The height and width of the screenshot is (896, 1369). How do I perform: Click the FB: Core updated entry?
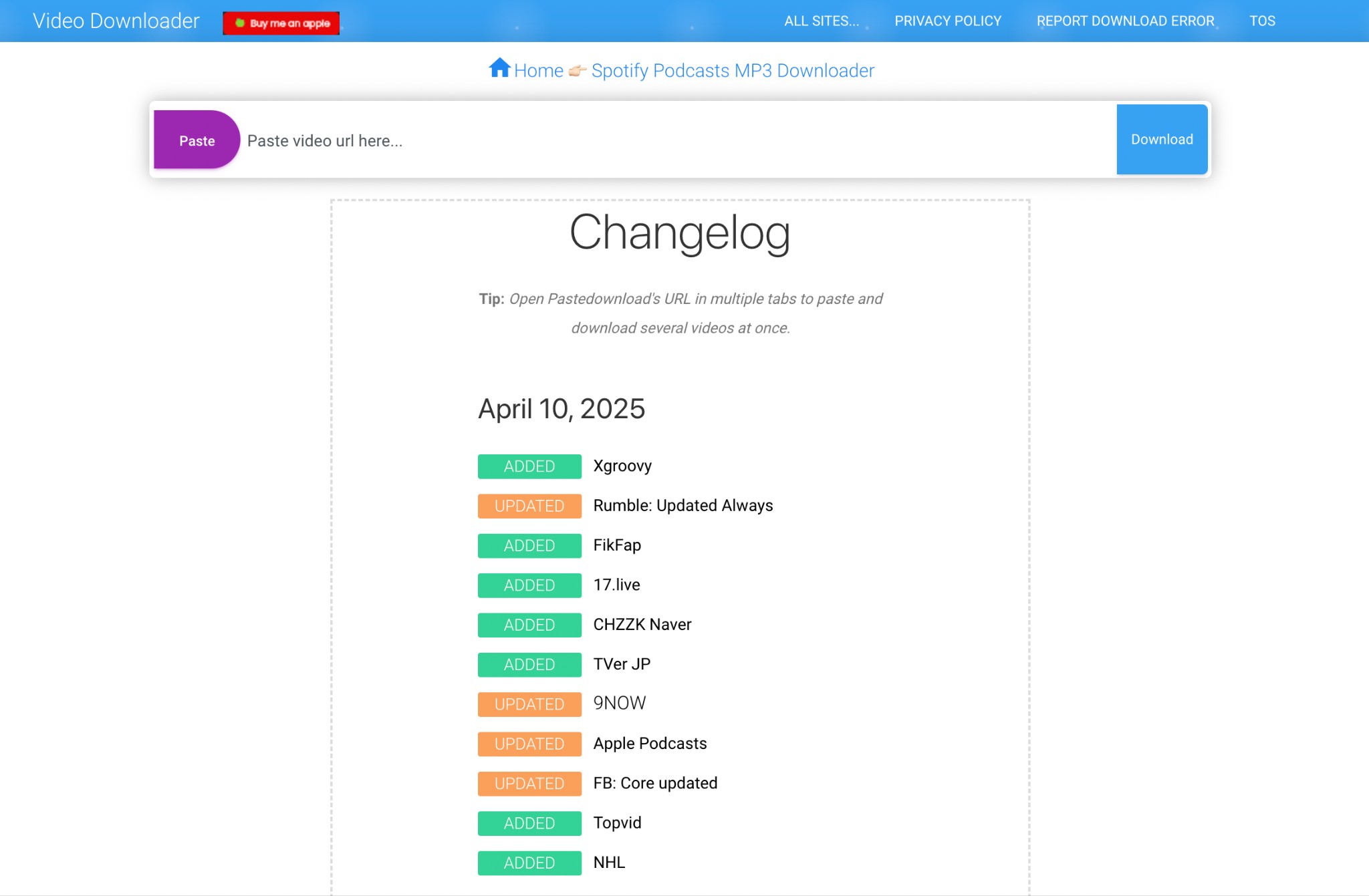coord(655,783)
